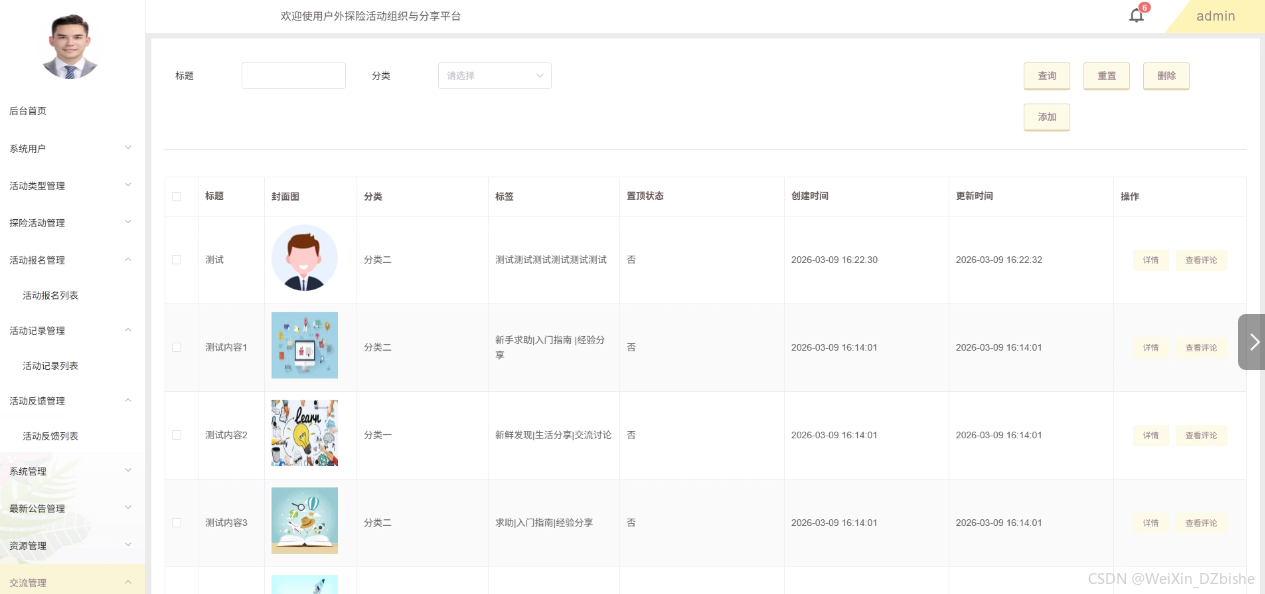Screen dimensions: 1265x594
Task: Check the row titled 测试内容2
Action: (177, 435)
